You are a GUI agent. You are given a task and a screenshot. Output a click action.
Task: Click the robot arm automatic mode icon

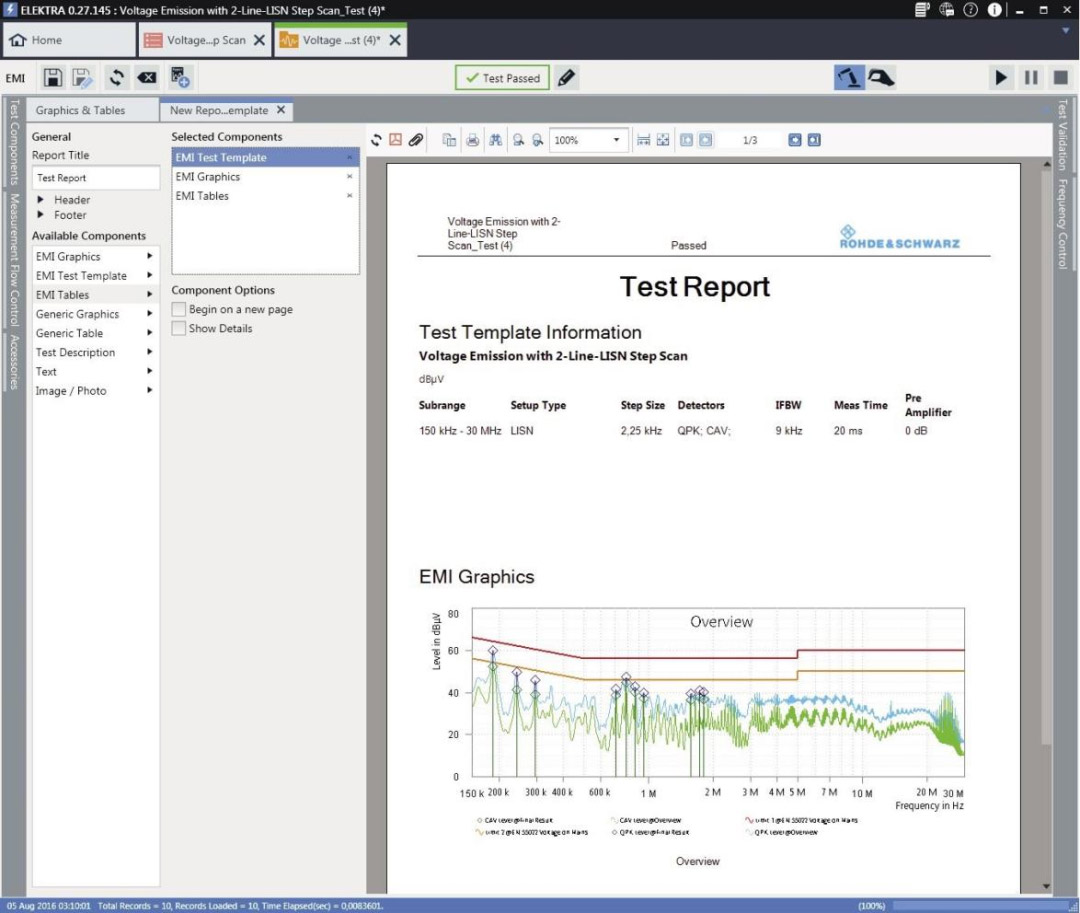(850, 78)
